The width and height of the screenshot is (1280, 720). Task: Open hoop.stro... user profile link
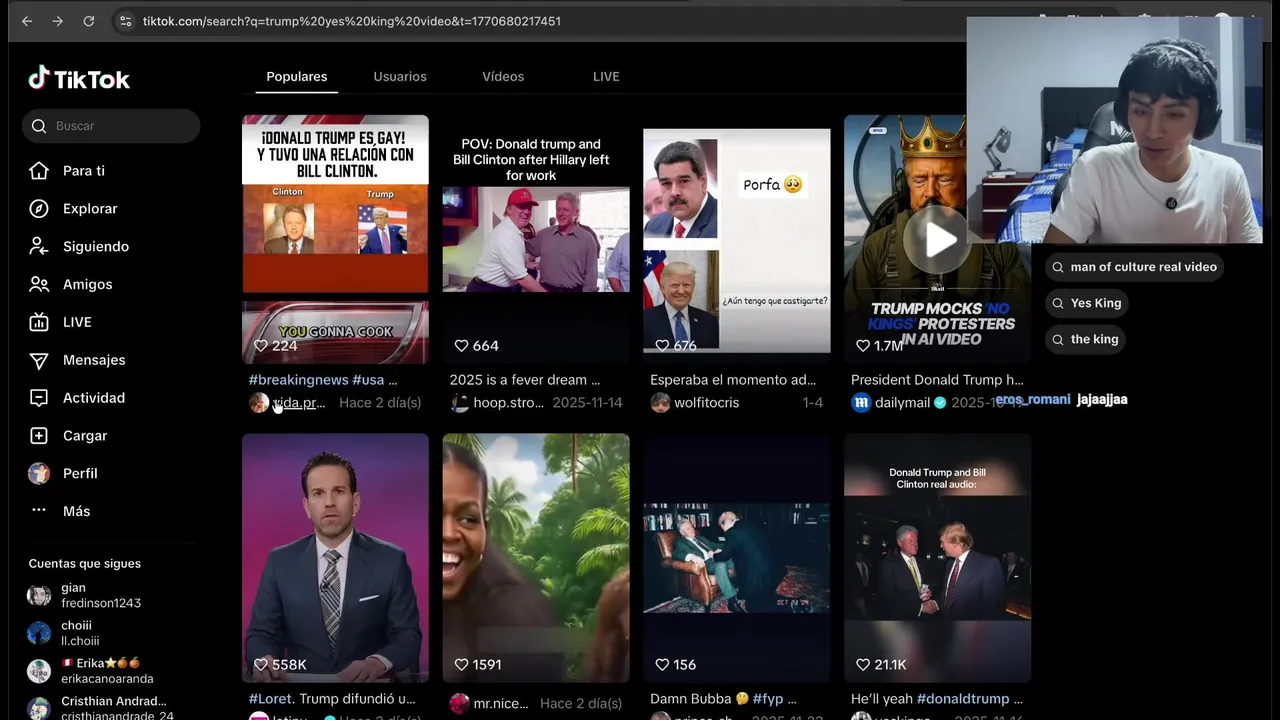pyautogui.click(x=509, y=403)
